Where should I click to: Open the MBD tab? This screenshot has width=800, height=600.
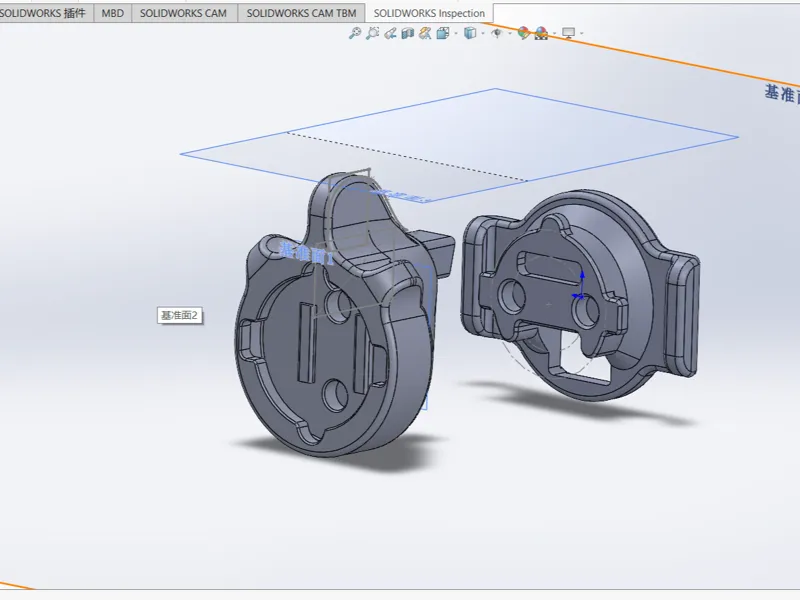112,13
